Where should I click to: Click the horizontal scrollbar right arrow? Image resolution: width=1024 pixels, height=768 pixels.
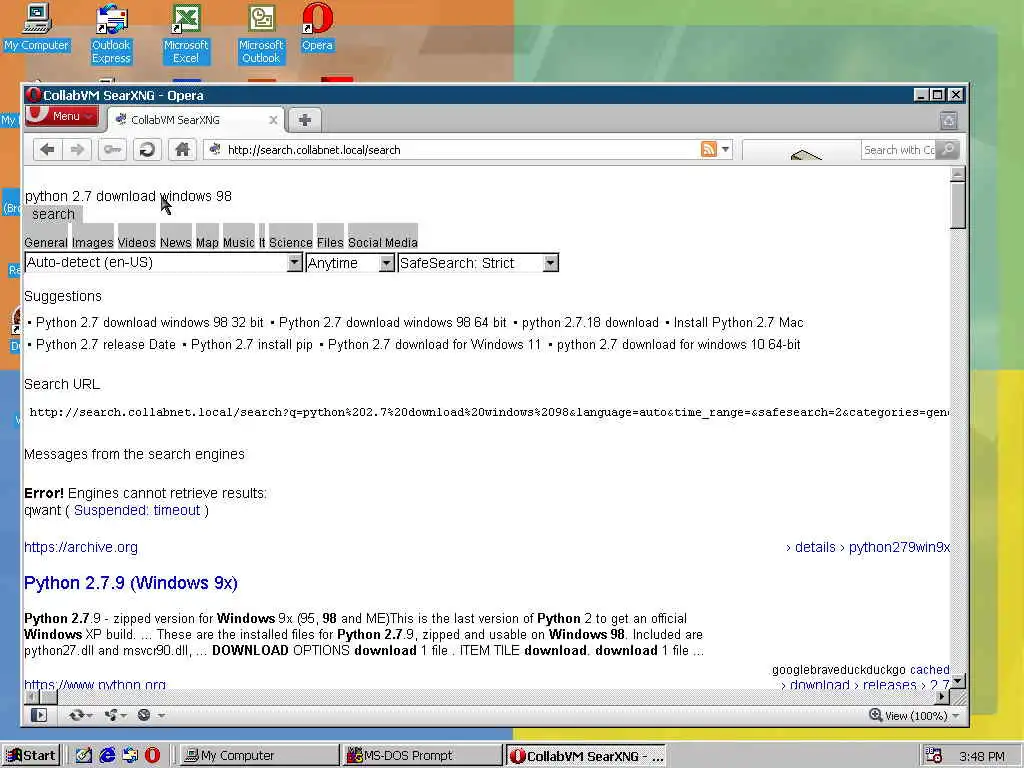pos(941,697)
